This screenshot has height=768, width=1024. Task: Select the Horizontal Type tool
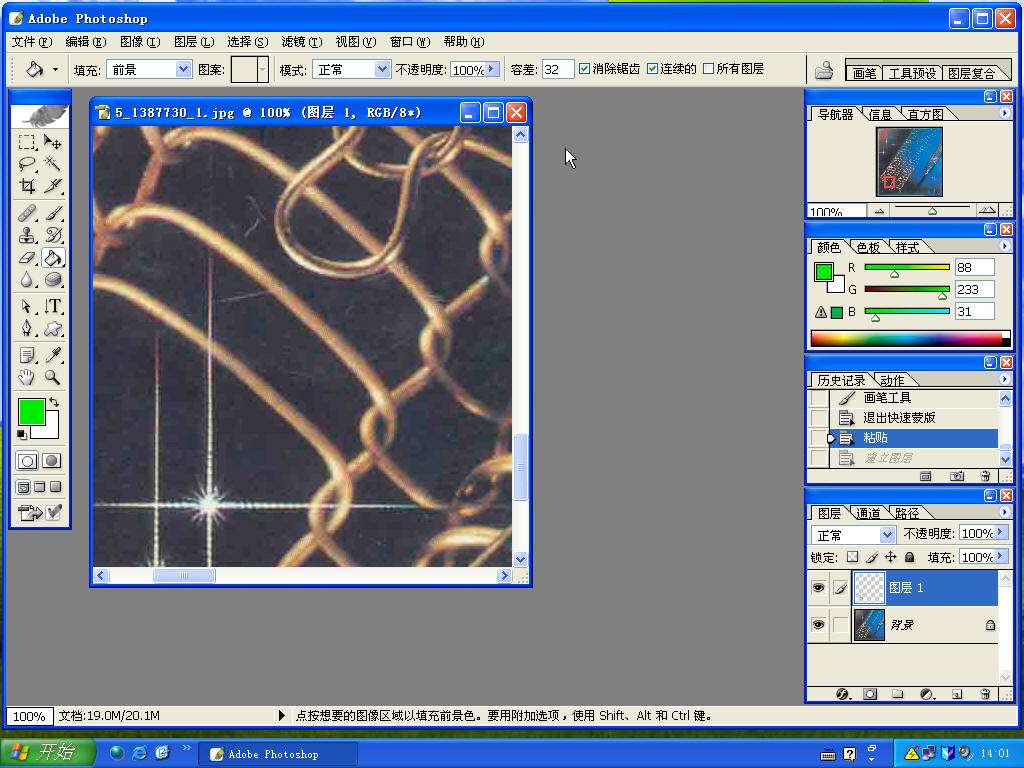53,306
